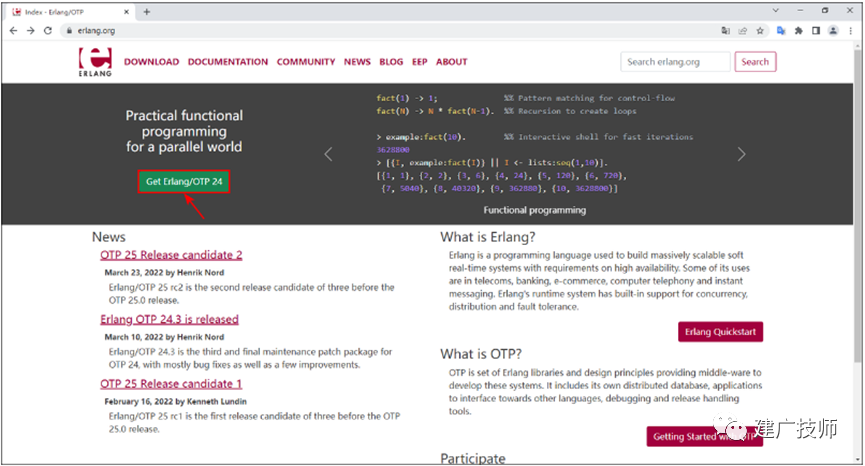Image resolution: width=865 pixels, height=466 pixels.
Task: Open a new browser tab
Action: 147,12
